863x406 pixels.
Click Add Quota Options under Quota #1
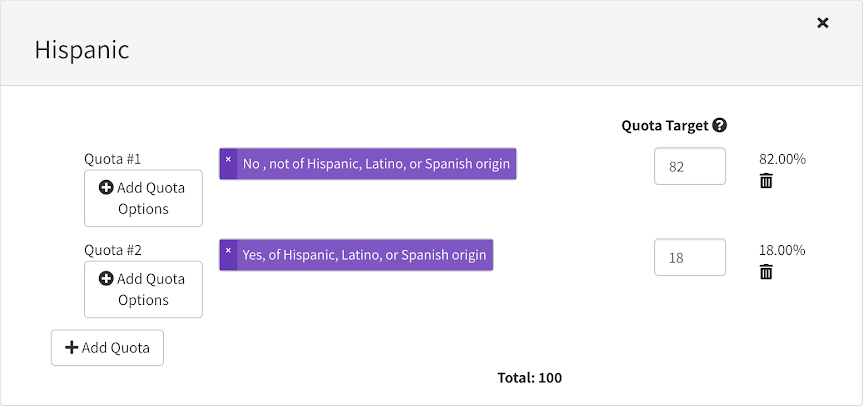click(x=143, y=198)
